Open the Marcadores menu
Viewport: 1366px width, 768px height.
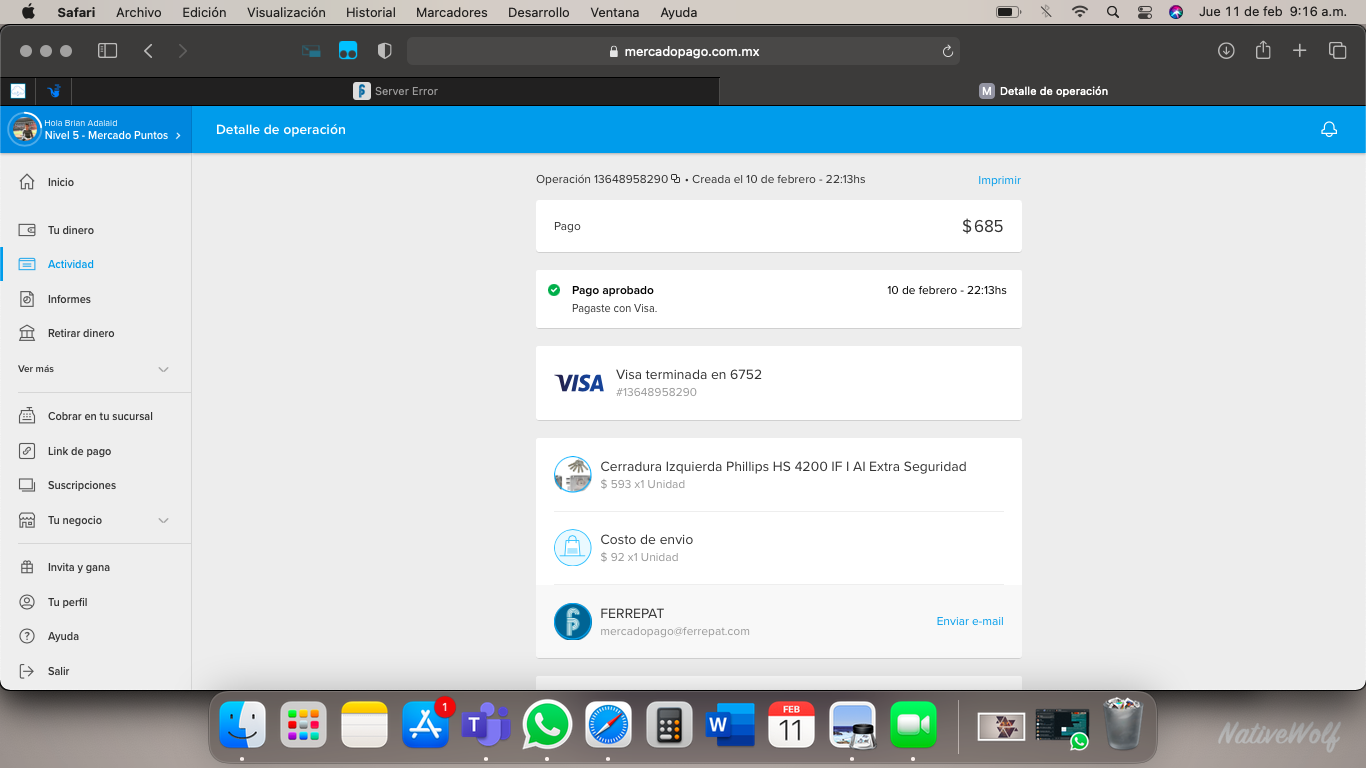[452, 12]
